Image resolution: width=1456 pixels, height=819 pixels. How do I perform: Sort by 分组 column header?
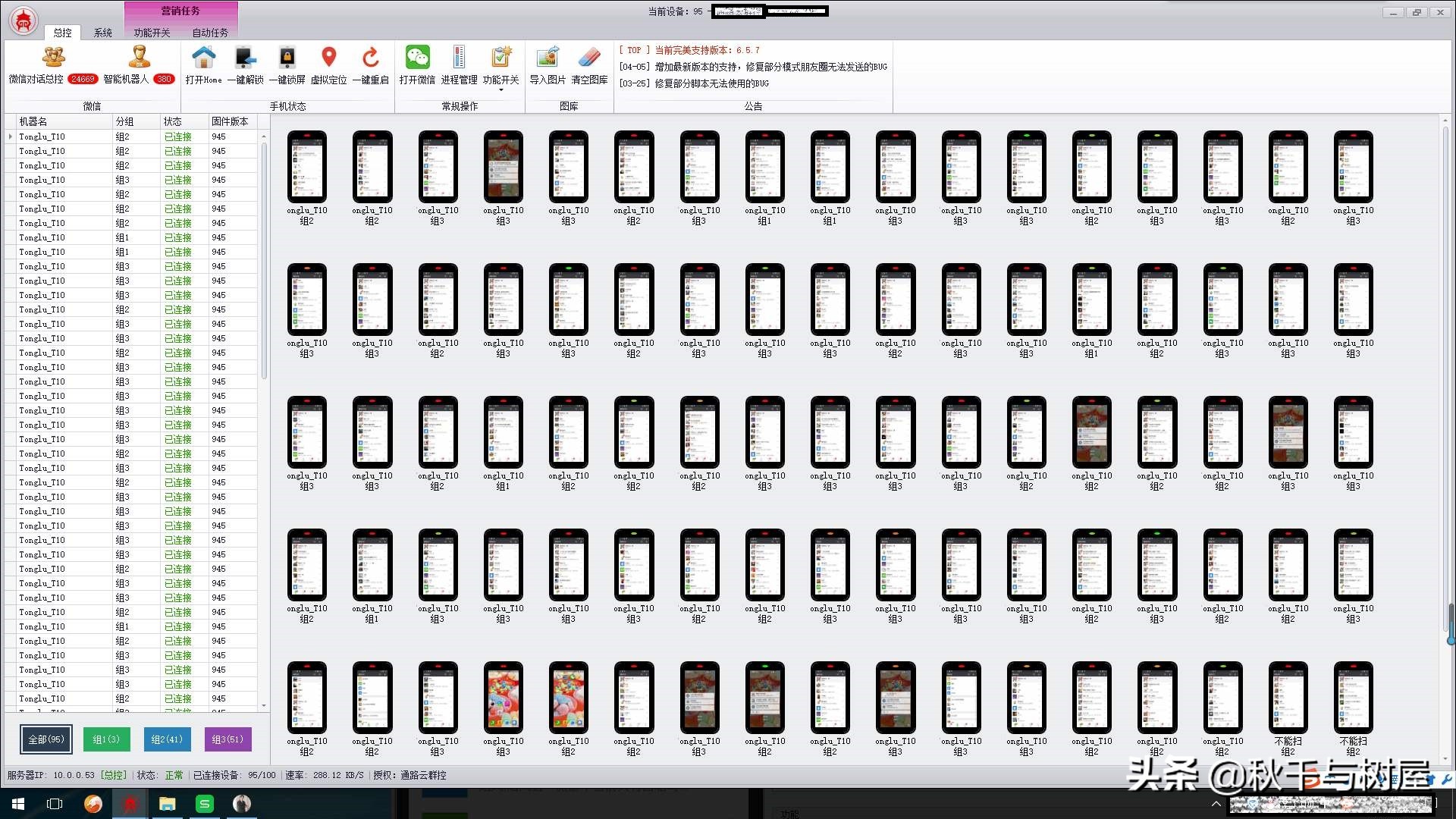pyautogui.click(x=136, y=121)
